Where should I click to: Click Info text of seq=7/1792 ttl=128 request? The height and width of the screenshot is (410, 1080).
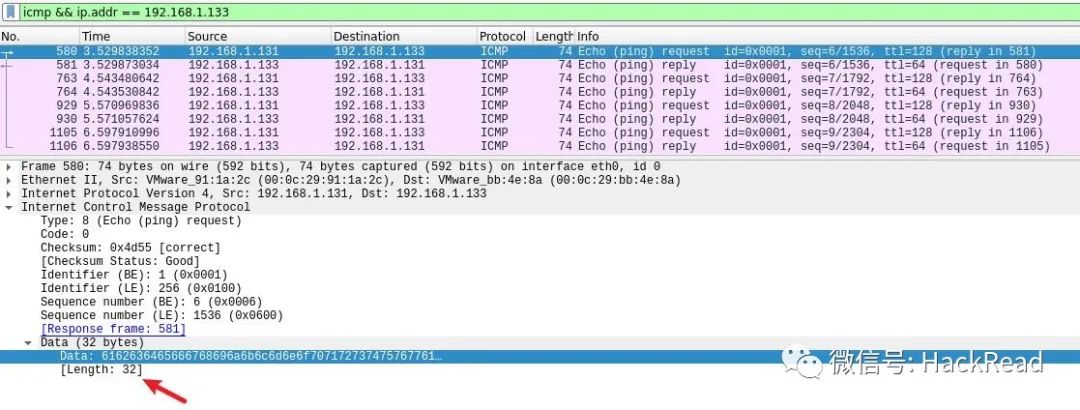click(x=807, y=79)
